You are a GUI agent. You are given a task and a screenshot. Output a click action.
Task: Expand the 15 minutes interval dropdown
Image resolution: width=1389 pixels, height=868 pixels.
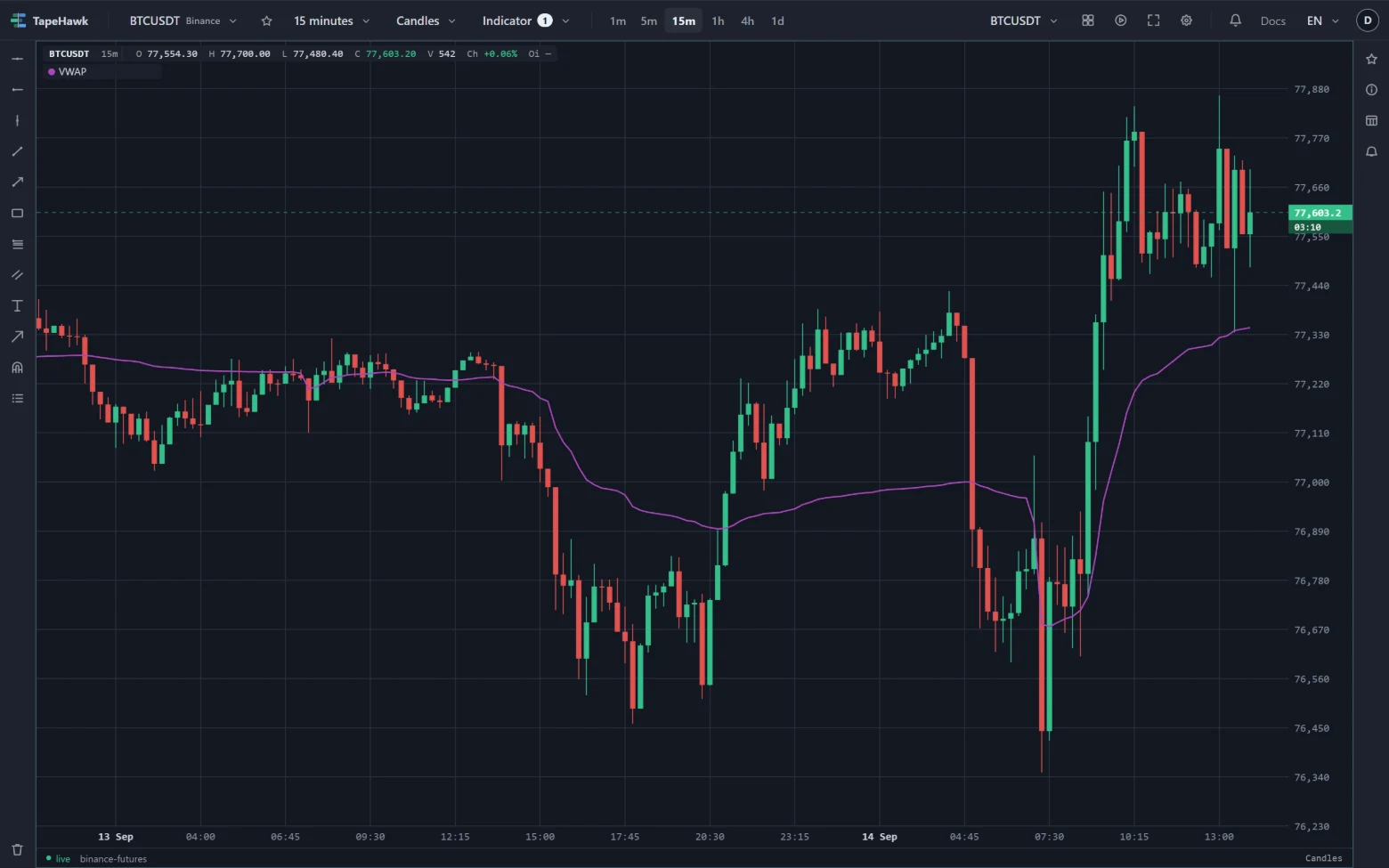pos(331,20)
